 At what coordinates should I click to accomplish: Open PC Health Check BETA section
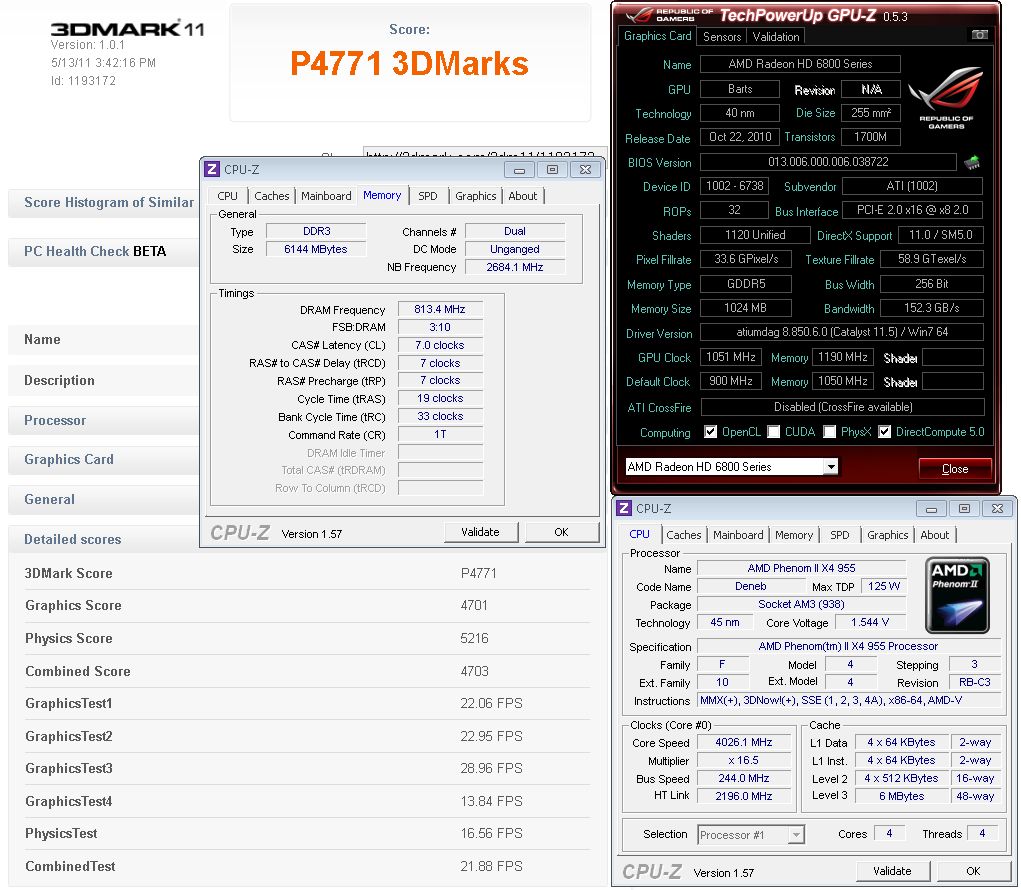[104, 252]
